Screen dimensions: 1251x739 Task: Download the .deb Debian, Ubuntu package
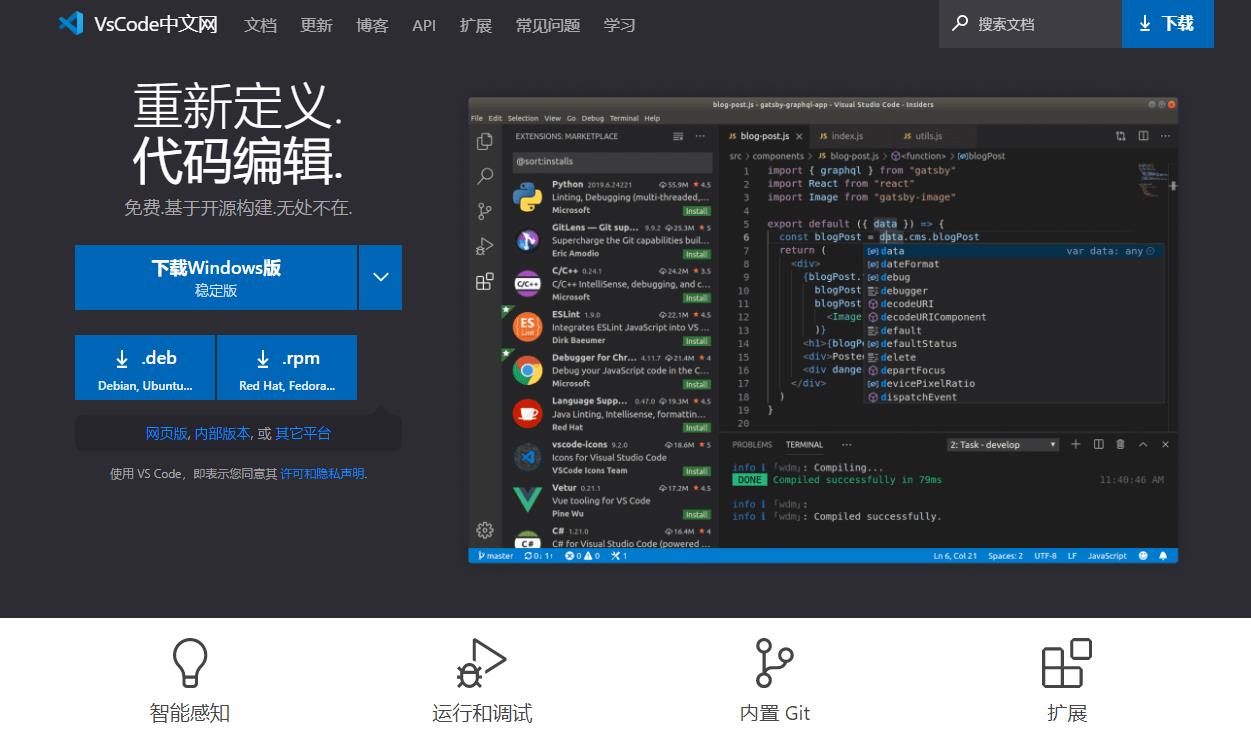[145, 368]
